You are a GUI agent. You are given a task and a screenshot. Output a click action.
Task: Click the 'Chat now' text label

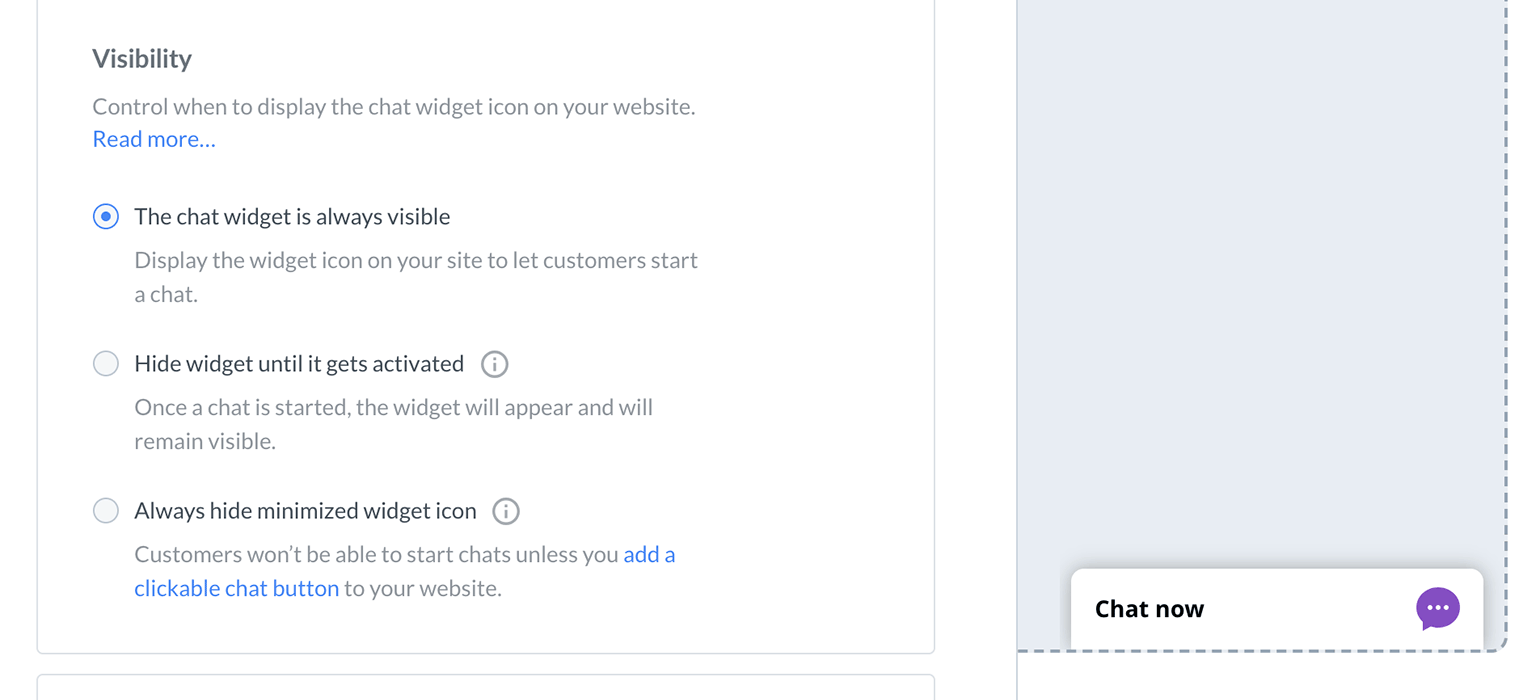[1147, 608]
